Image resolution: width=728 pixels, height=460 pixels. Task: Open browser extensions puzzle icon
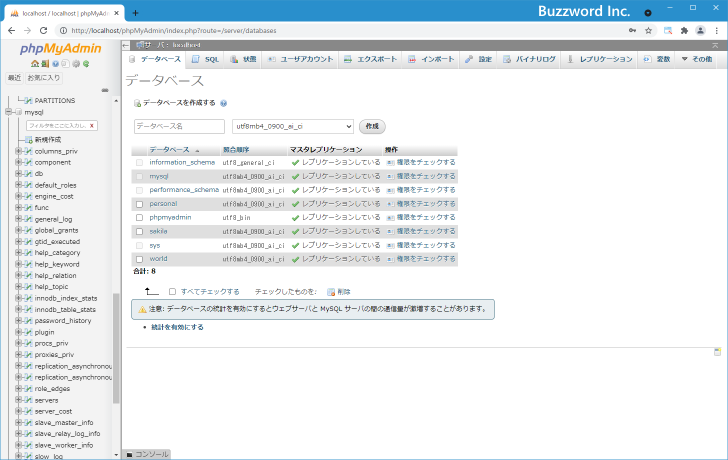tap(684, 31)
